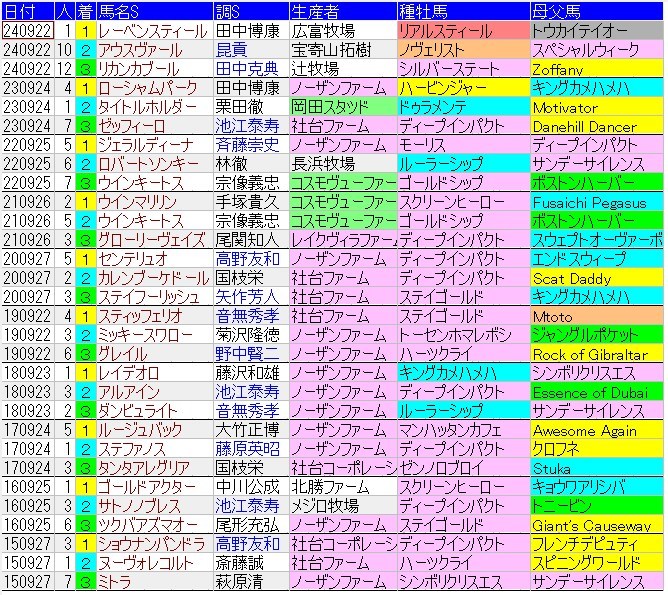This screenshot has width=668, height=595.
Task: Click horse ウインマリリン
Action: [x=137, y=202]
